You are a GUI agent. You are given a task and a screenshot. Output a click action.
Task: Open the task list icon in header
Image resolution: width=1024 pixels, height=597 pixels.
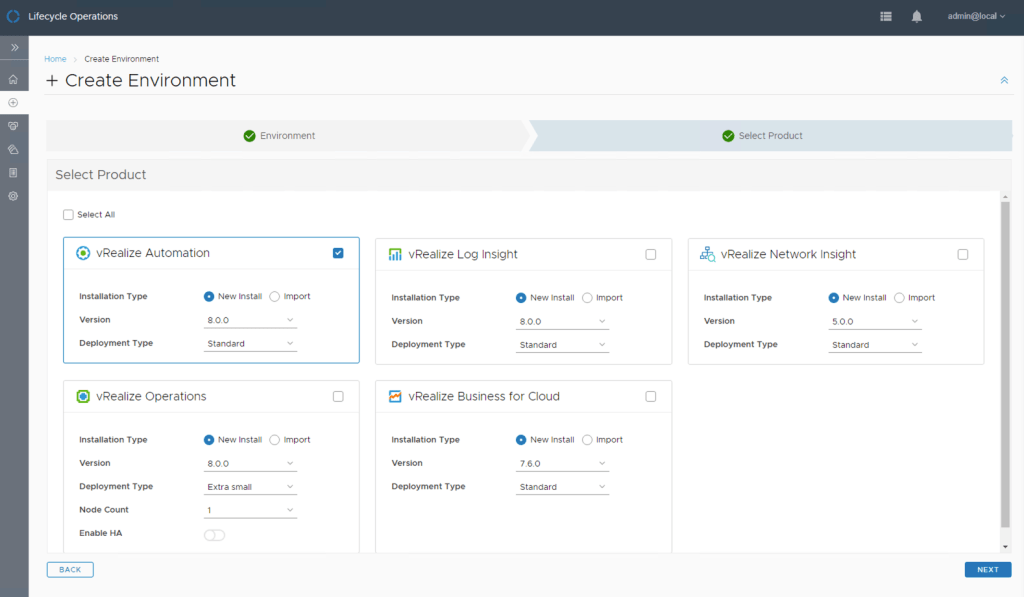coord(886,17)
